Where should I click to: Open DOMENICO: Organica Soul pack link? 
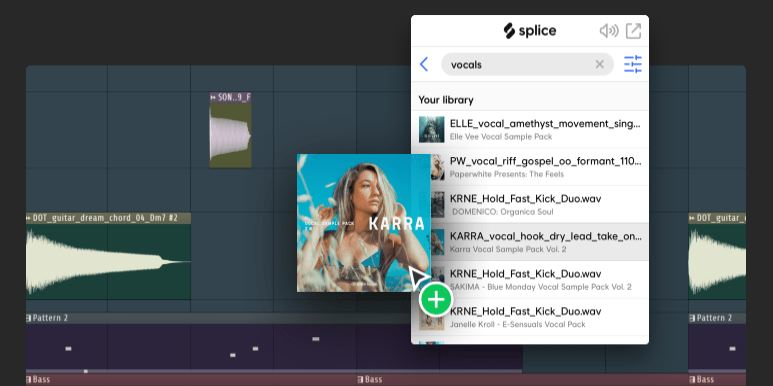pyautogui.click(x=502, y=212)
